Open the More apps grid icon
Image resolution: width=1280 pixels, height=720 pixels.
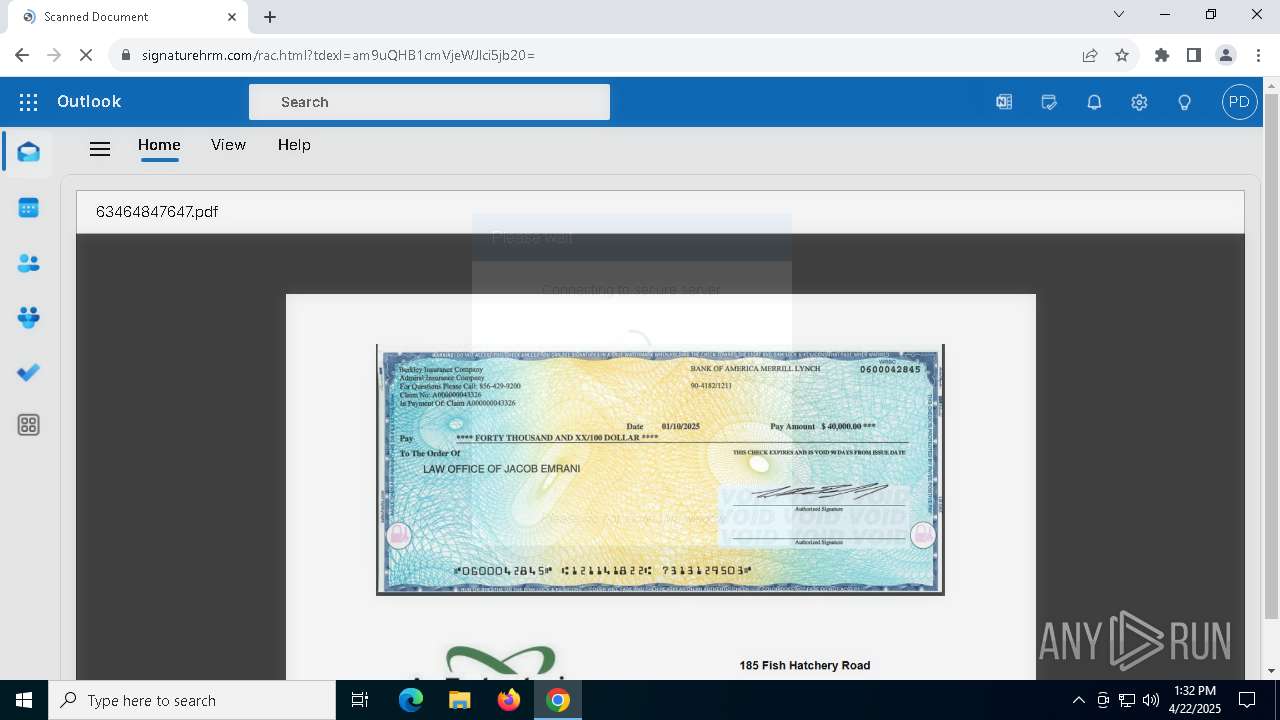28,425
